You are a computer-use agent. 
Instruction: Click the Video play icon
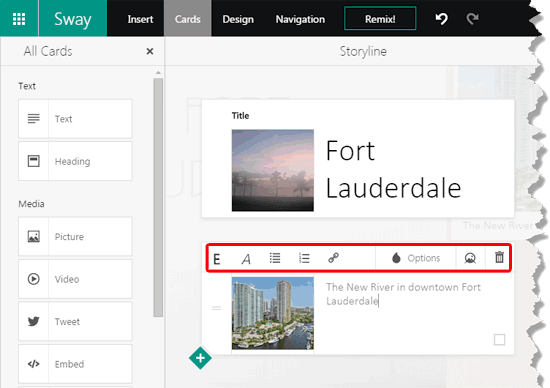34,279
